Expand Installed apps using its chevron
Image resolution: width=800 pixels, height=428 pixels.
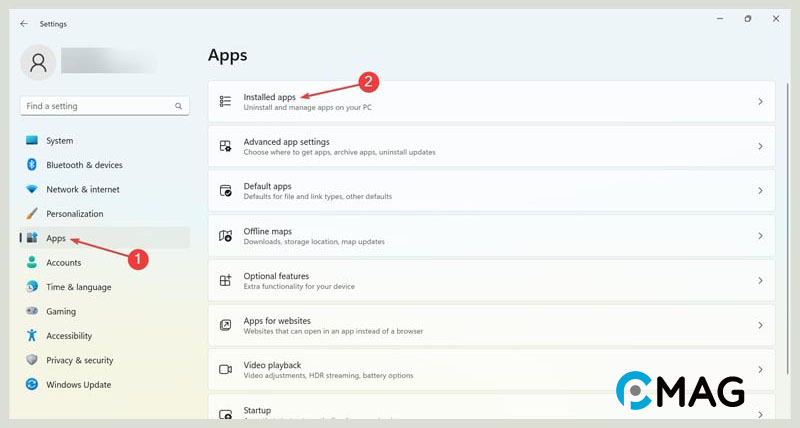click(x=760, y=102)
